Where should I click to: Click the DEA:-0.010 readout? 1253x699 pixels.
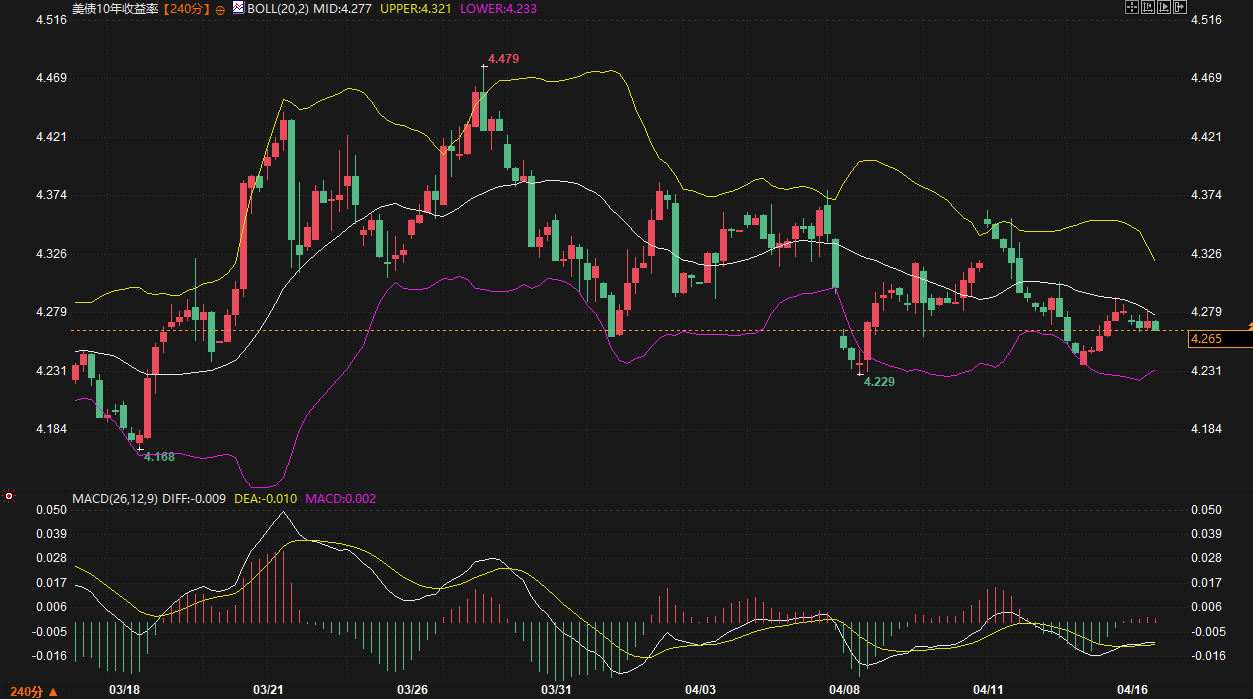pos(267,498)
